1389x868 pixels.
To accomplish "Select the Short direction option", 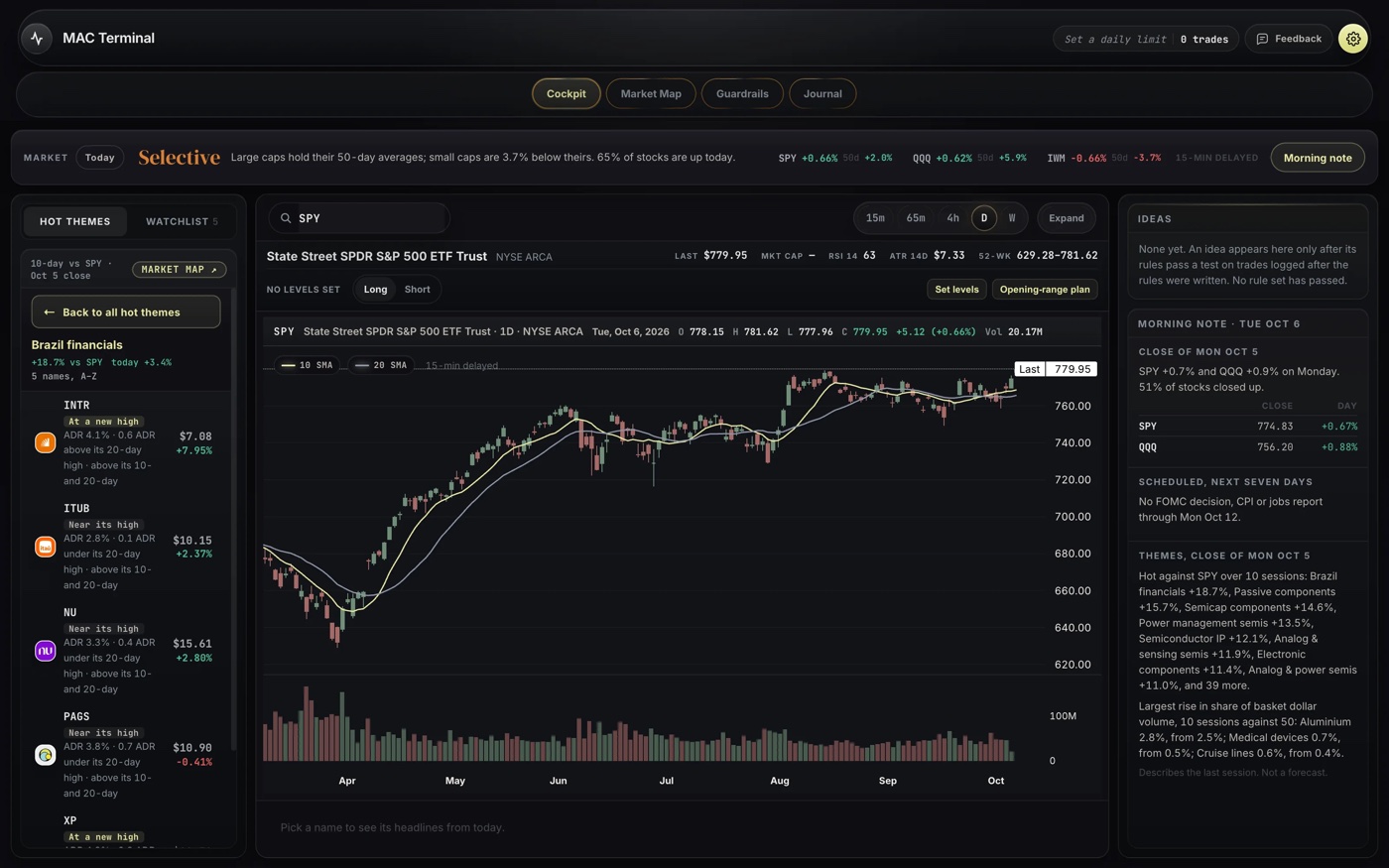I will pyautogui.click(x=418, y=290).
